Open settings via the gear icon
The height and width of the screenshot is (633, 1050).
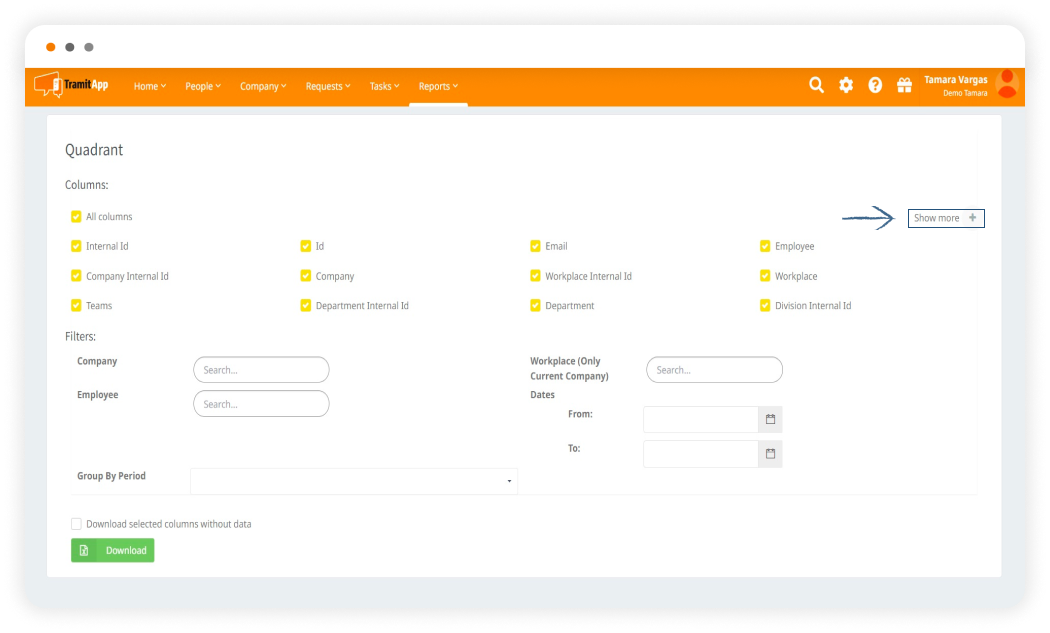point(846,86)
